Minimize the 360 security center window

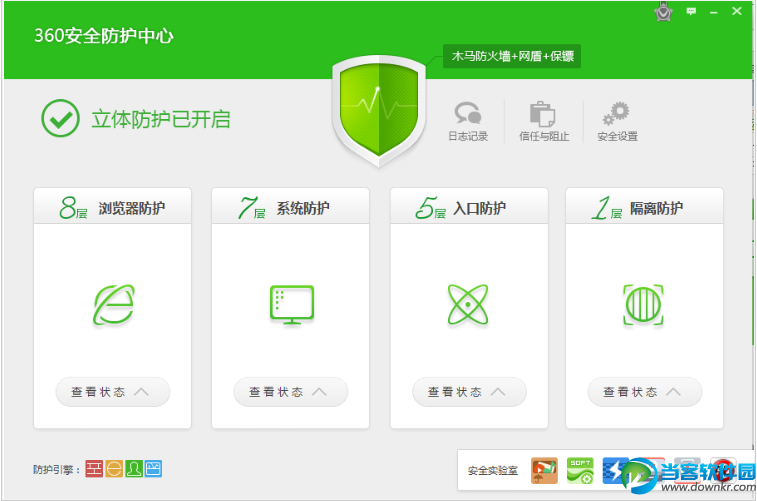click(x=714, y=12)
